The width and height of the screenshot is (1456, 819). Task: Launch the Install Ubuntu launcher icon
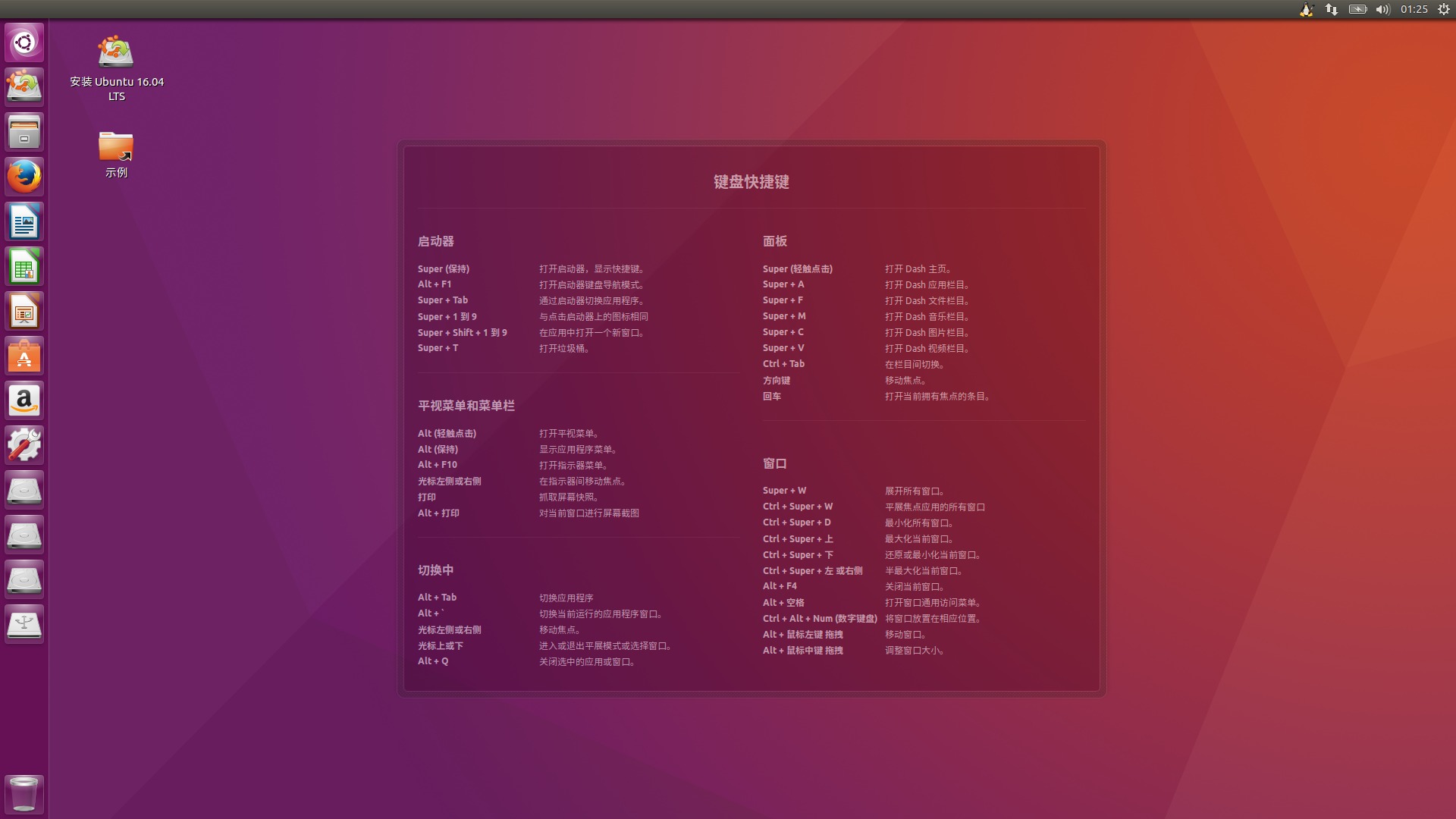click(x=24, y=86)
